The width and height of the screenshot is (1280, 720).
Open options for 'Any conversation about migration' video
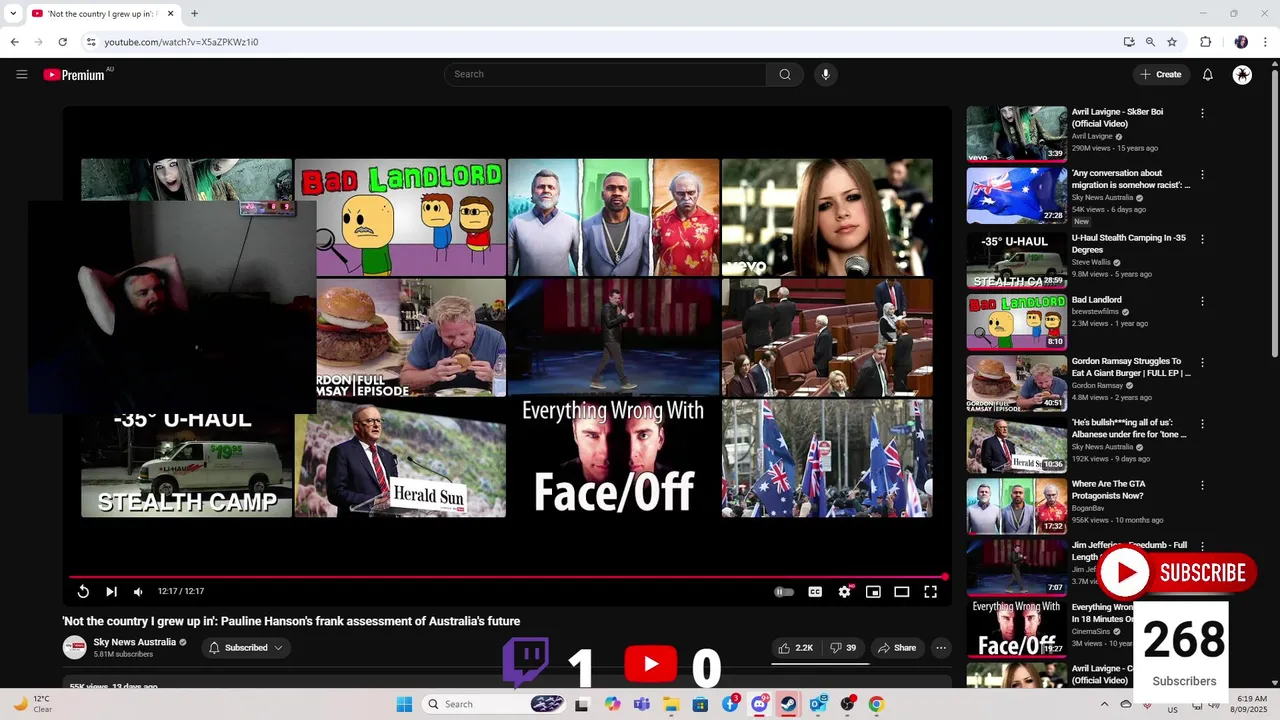point(1202,174)
